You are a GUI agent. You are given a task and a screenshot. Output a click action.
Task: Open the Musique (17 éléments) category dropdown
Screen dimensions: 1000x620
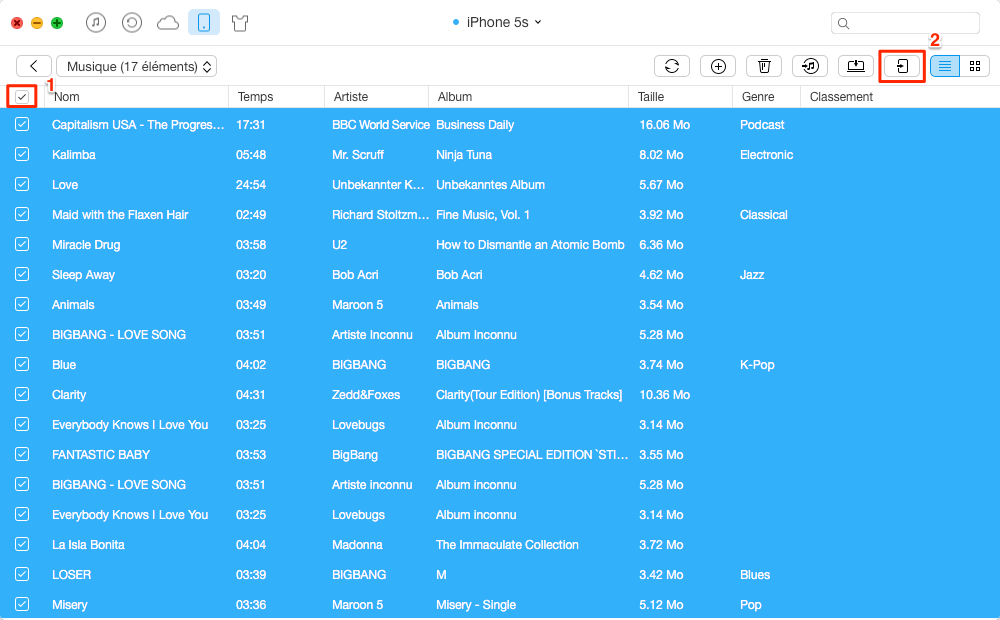point(136,66)
